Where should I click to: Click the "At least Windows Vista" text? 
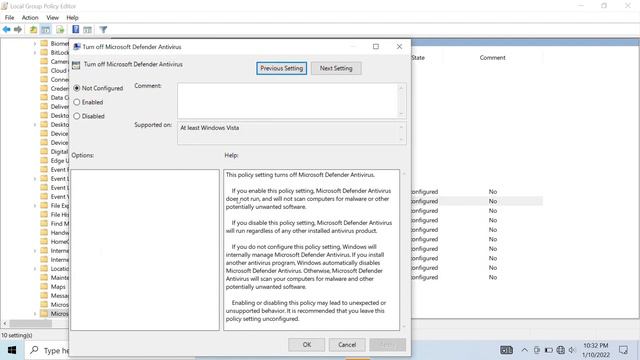click(210, 128)
